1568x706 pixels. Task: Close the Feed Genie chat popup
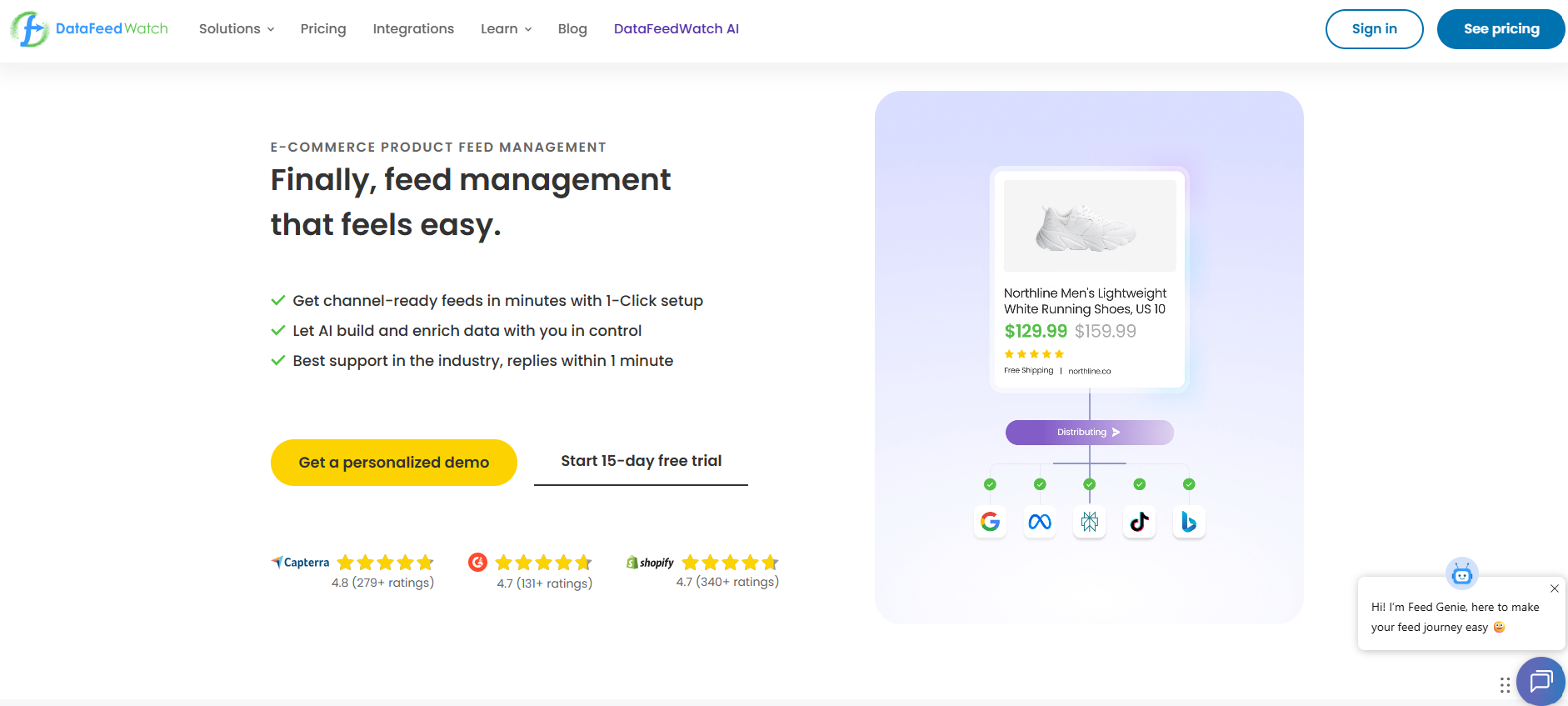1555,588
